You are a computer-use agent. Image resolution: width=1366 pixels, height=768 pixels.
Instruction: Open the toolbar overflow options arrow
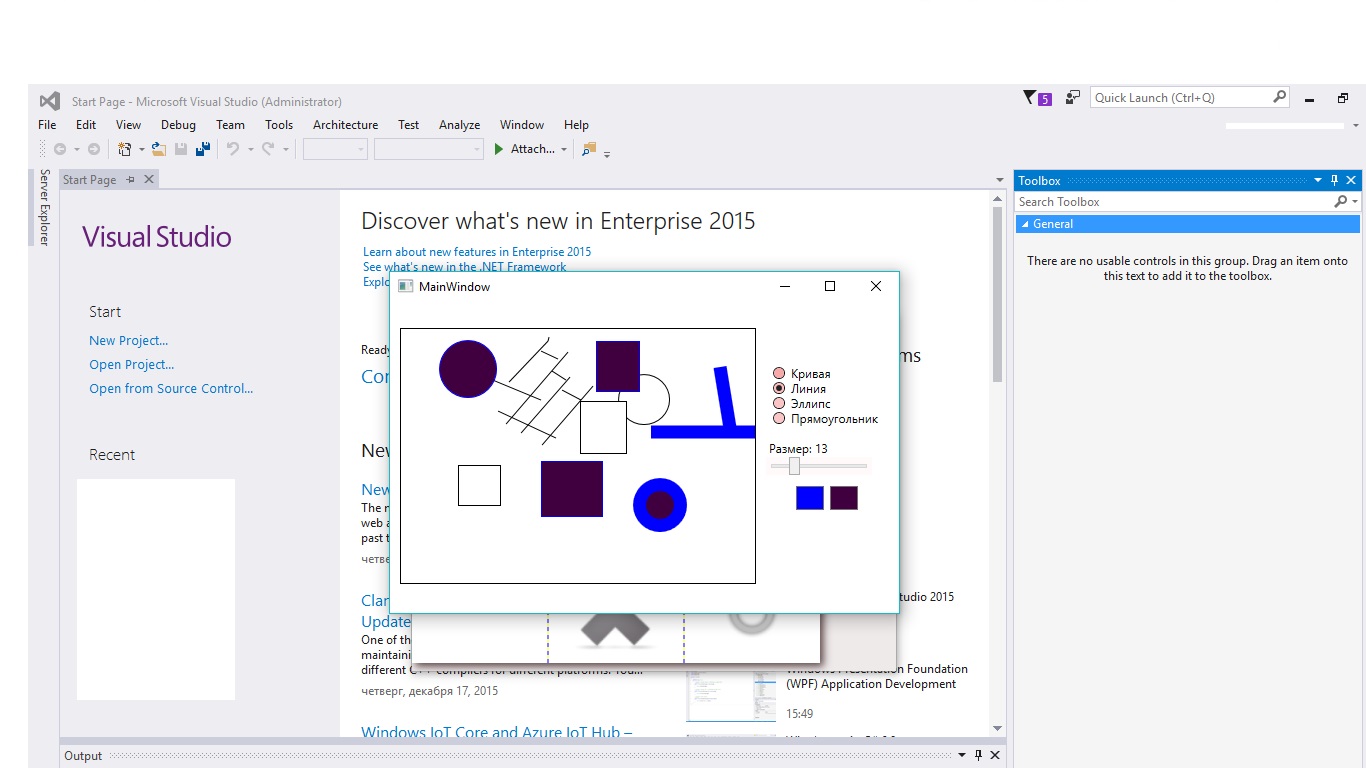[607, 154]
